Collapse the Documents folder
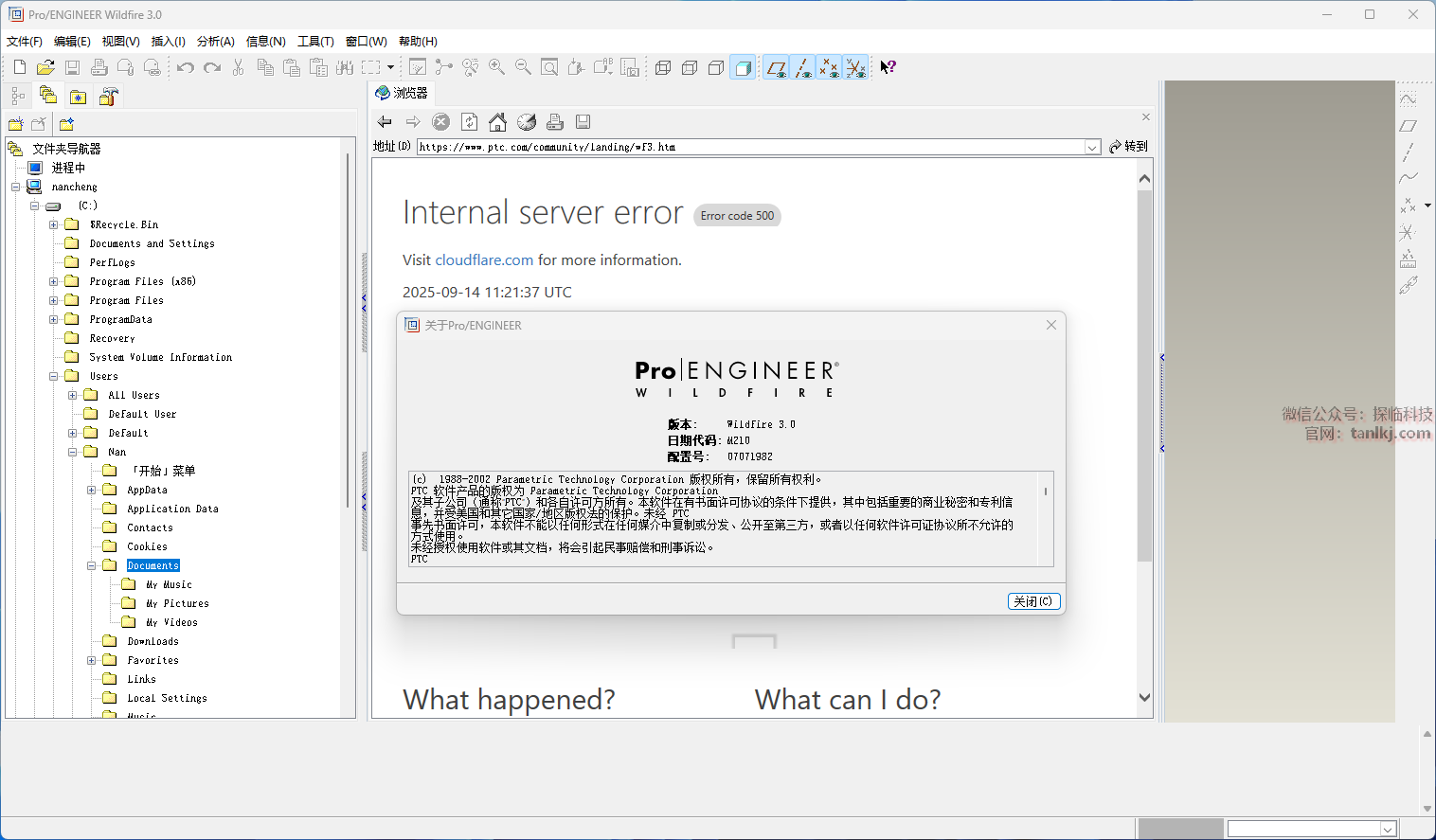 coord(92,565)
